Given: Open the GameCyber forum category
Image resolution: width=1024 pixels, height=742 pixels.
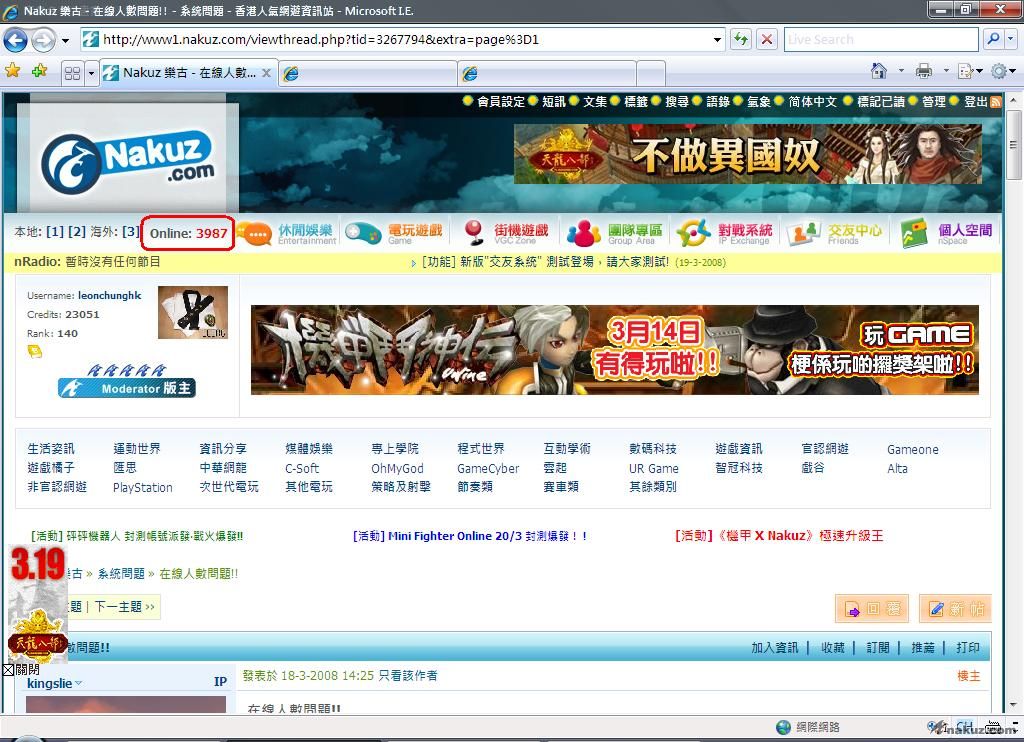Looking at the screenshot, I should [x=488, y=468].
